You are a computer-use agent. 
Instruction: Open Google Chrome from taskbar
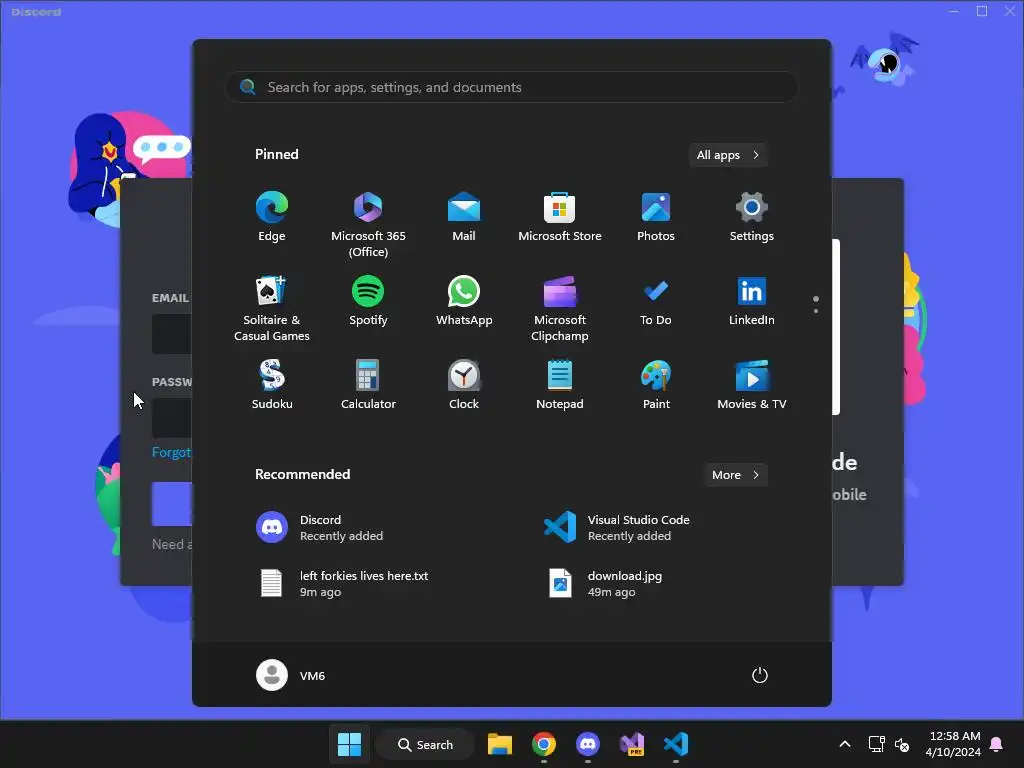pyautogui.click(x=543, y=744)
